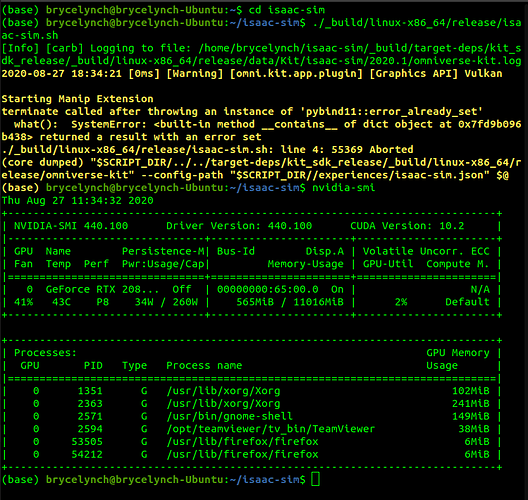Click the 'CUDA Version: 10.2' text
This screenshot has height=500, width=528.
point(407,226)
